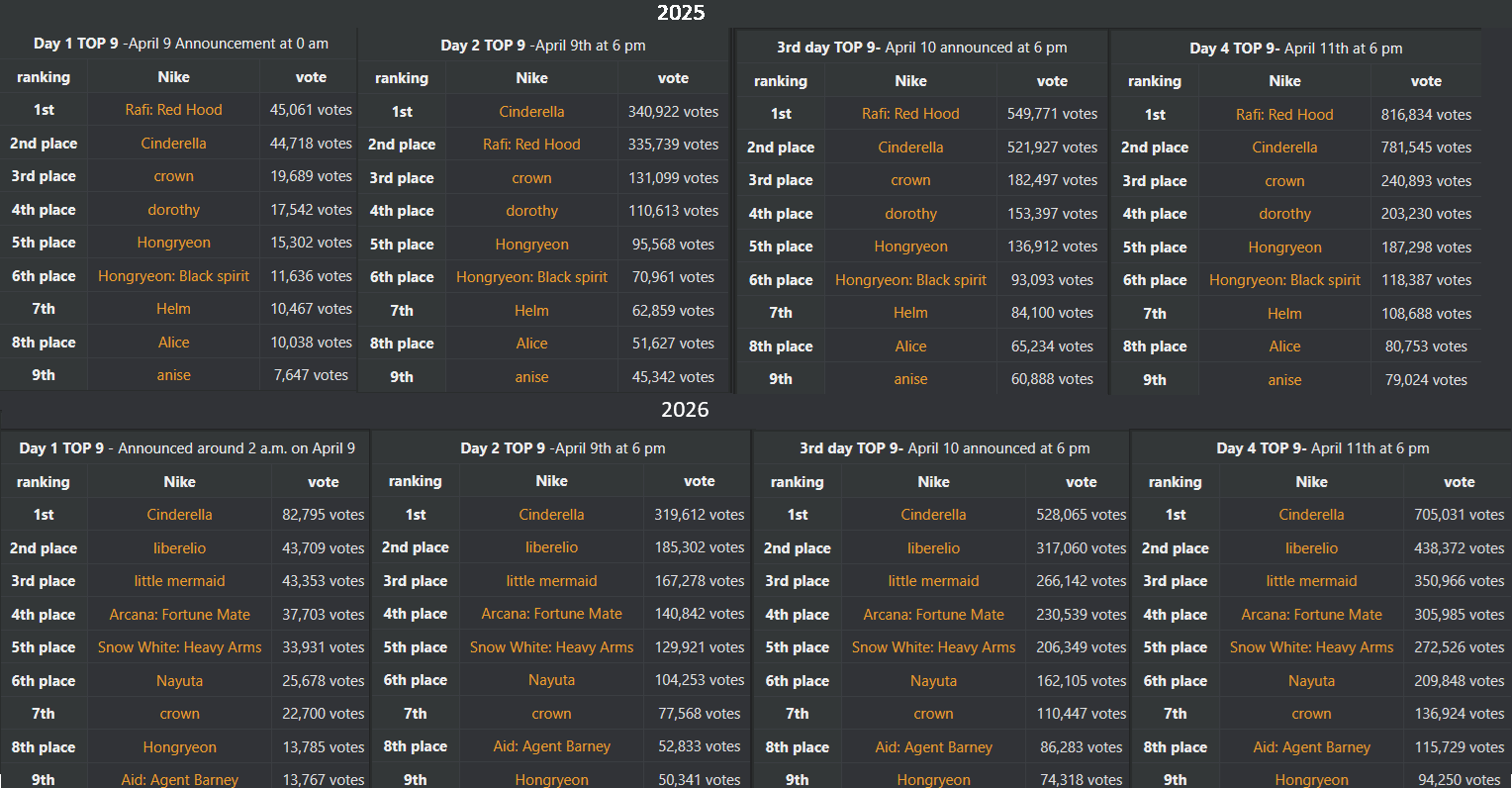The width and height of the screenshot is (1512, 788).
Task: Click 'anise' in the 45,342 votes row
Action: pos(531,377)
